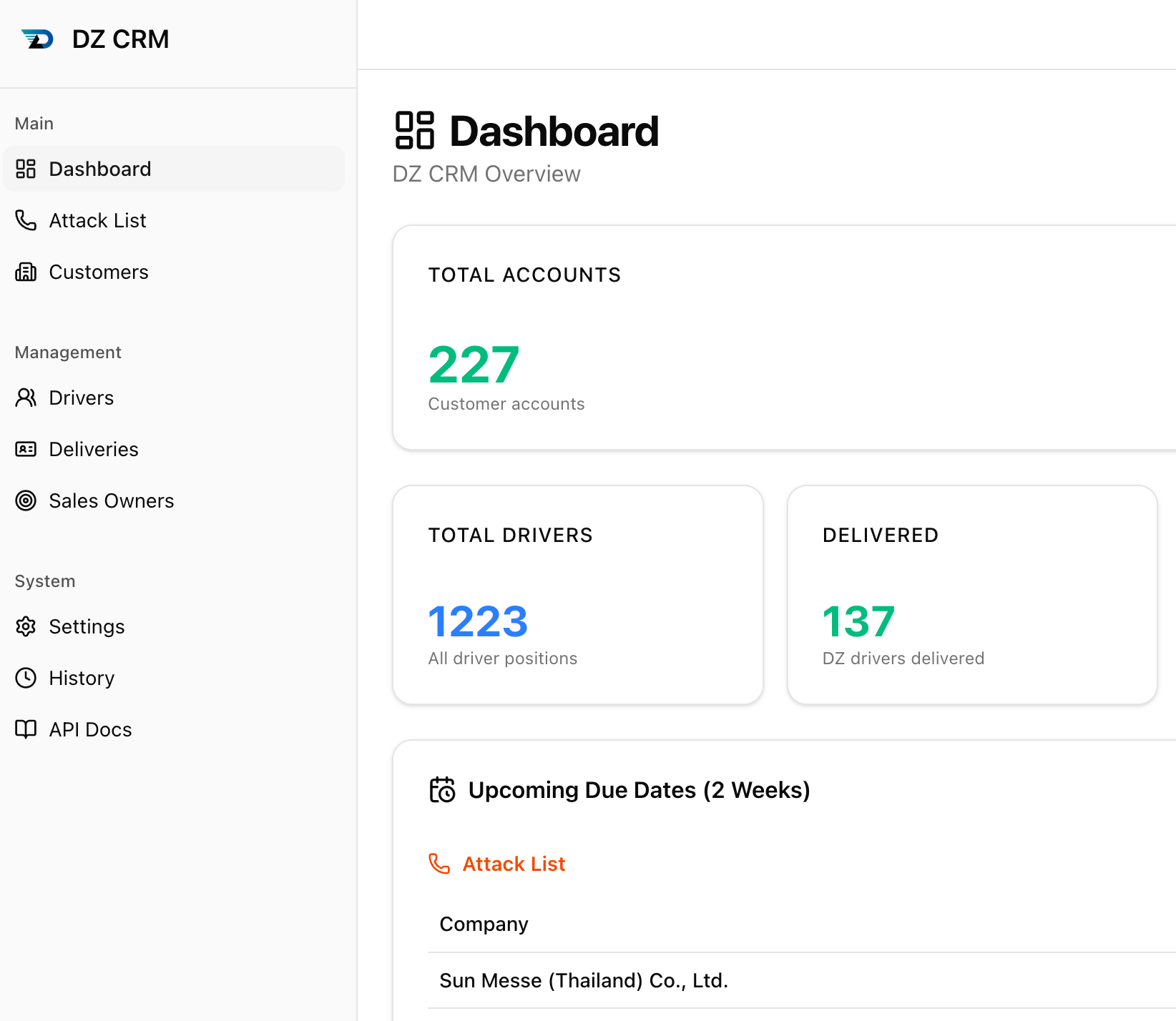Image resolution: width=1176 pixels, height=1021 pixels.
Task: Click the calendar icon beside Upcoming Due Dates
Action: pyautogui.click(x=442, y=790)
